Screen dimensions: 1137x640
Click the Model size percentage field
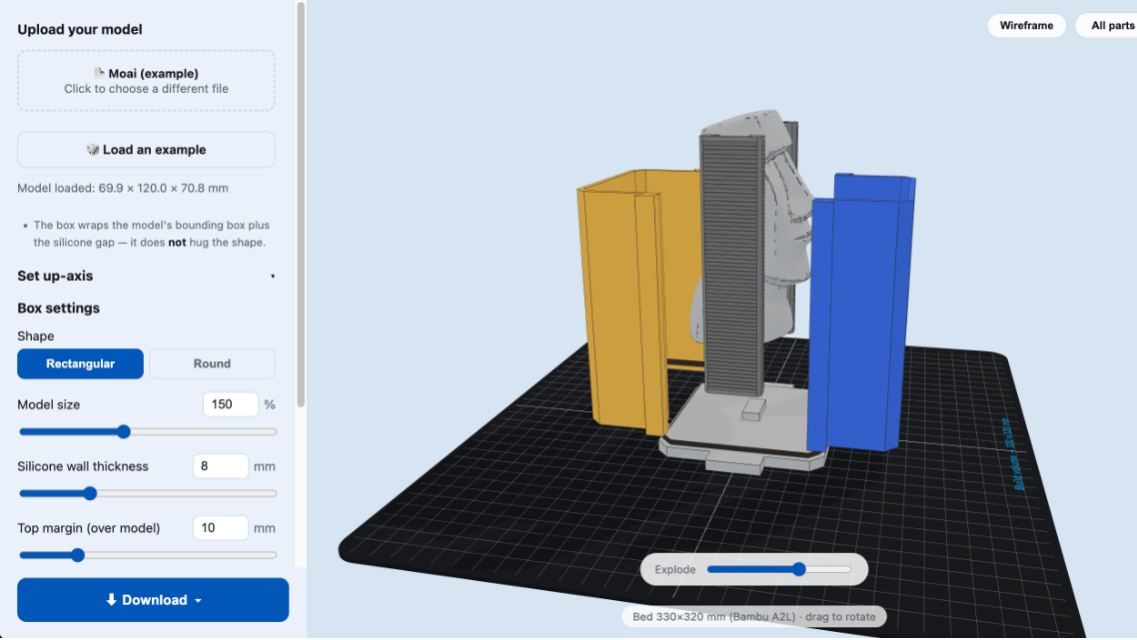(x=231, y=404)
